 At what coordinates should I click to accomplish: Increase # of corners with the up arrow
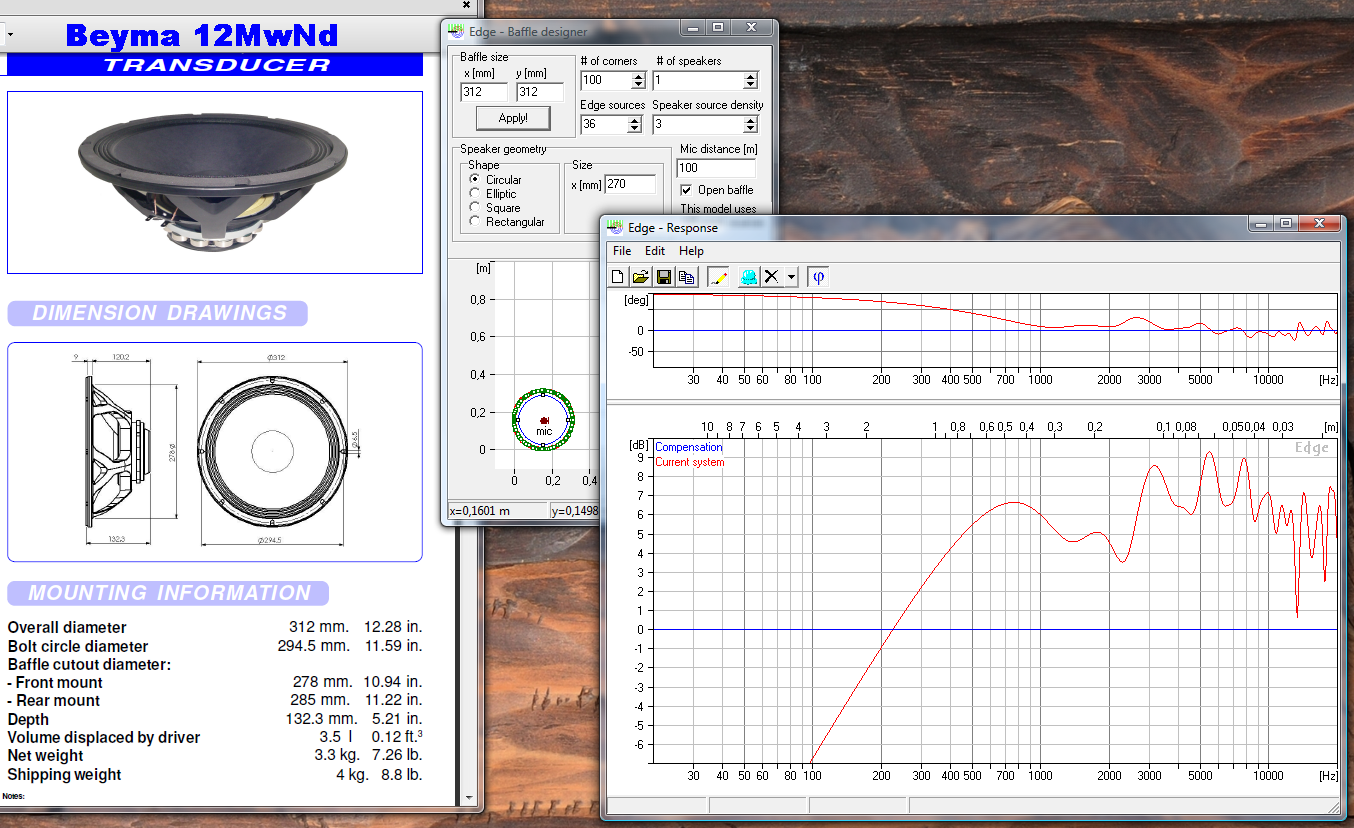tap(638, 76)
